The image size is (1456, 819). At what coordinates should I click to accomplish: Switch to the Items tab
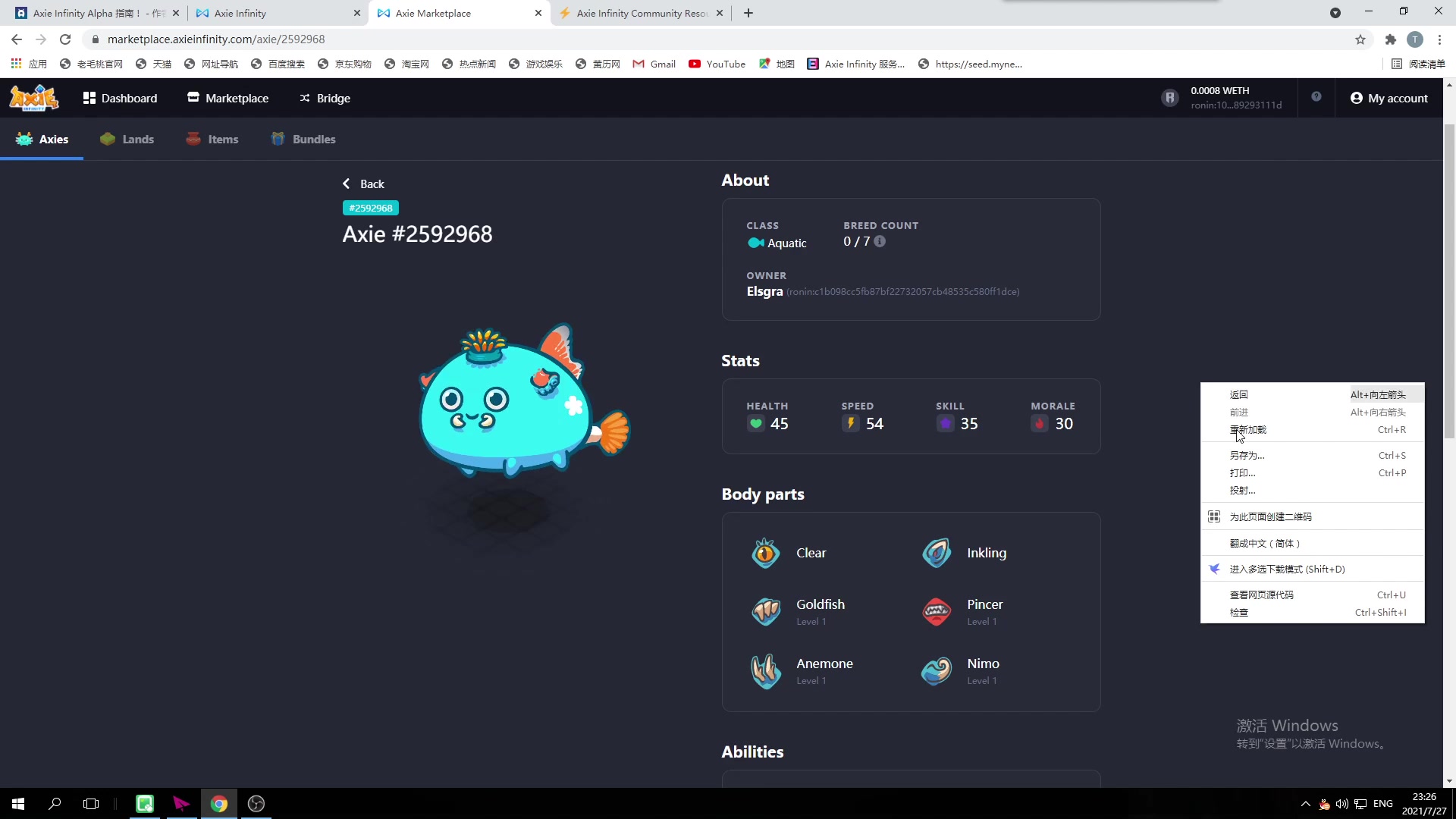click(212, 139)
